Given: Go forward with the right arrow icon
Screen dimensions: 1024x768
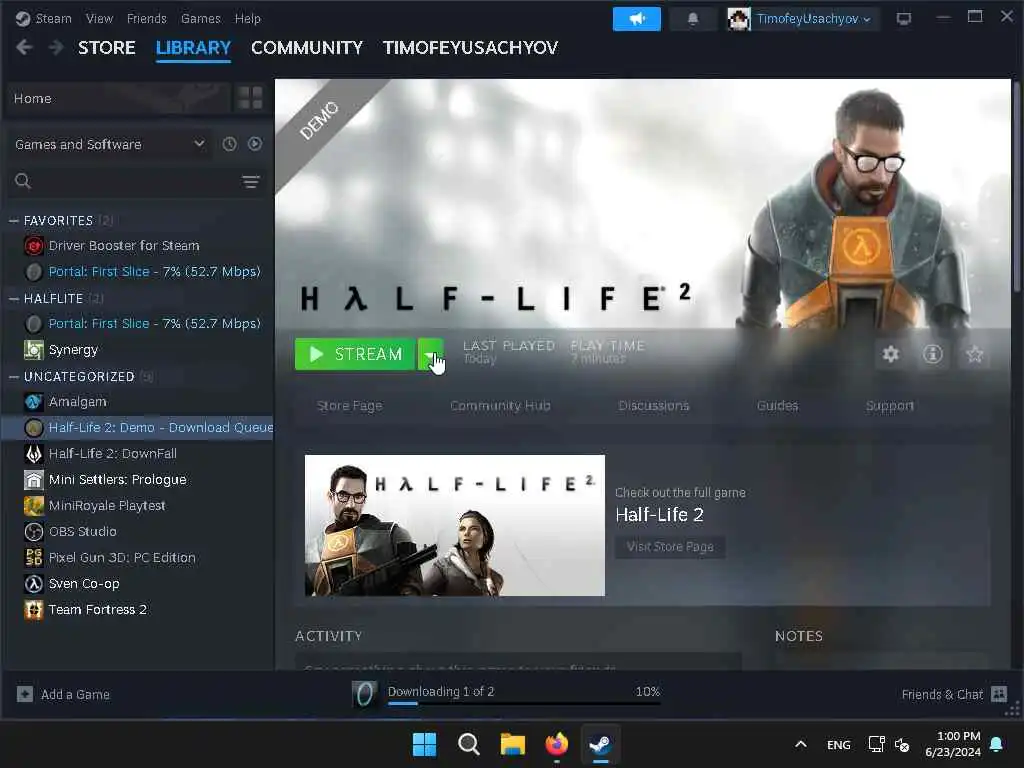Looking at the screenshot, I should point(56,47).
